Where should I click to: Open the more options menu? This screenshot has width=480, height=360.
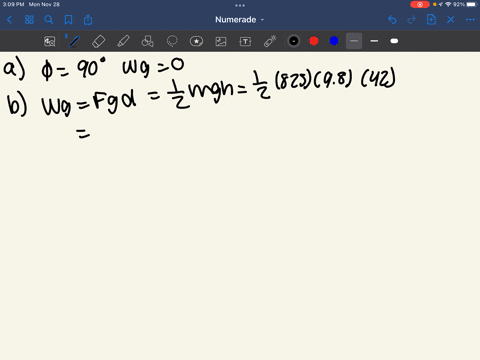(470, 20)
